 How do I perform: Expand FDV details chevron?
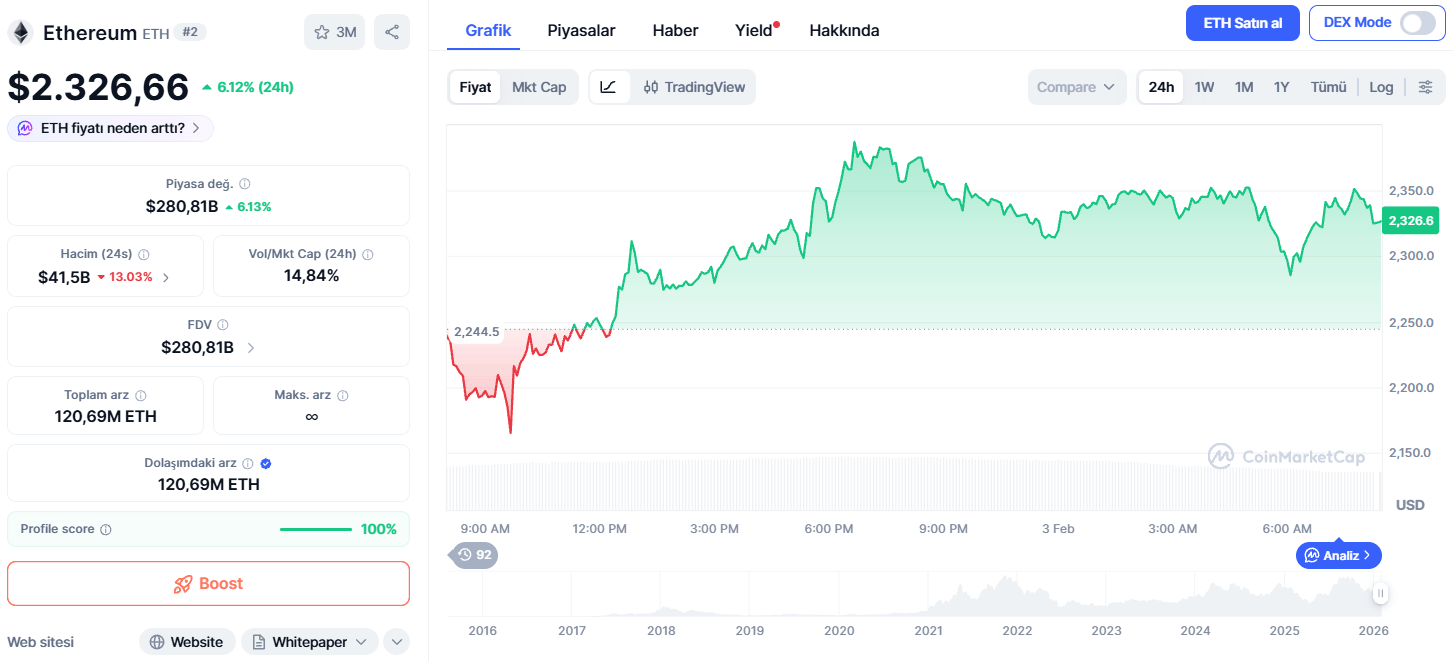[x=250, y=348]
